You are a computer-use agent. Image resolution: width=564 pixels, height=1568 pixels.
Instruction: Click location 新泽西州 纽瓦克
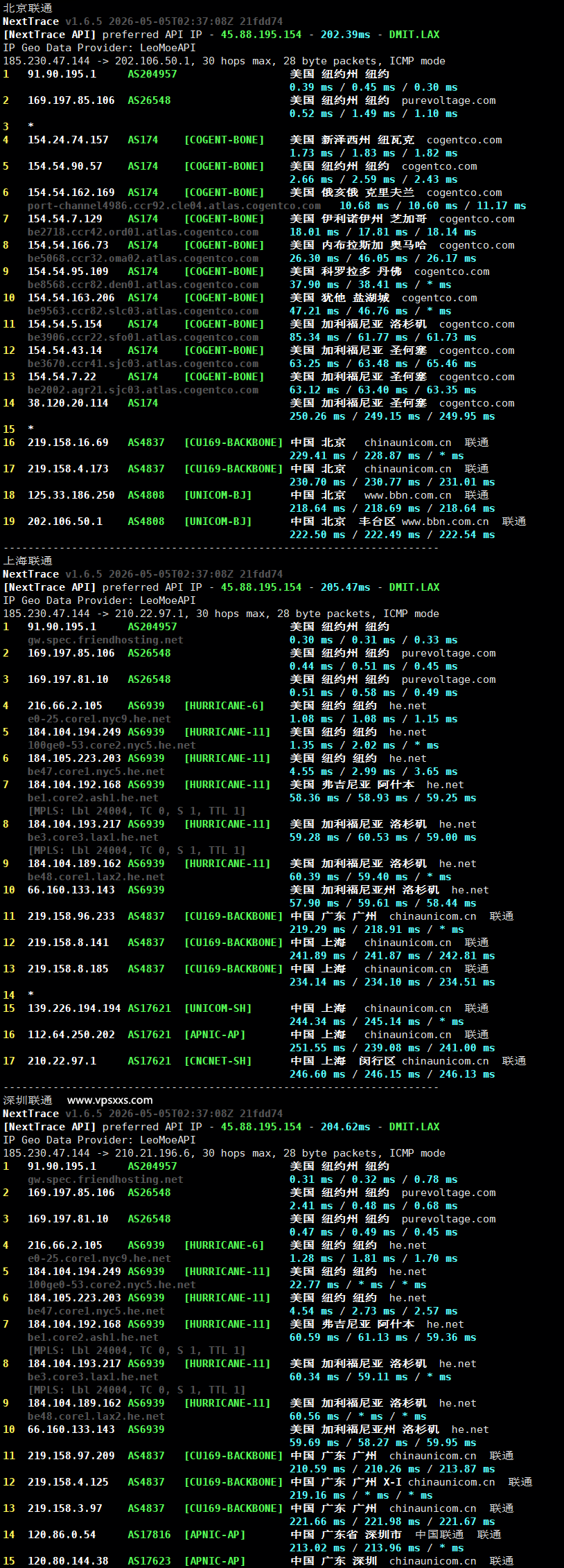pos(368,140)
